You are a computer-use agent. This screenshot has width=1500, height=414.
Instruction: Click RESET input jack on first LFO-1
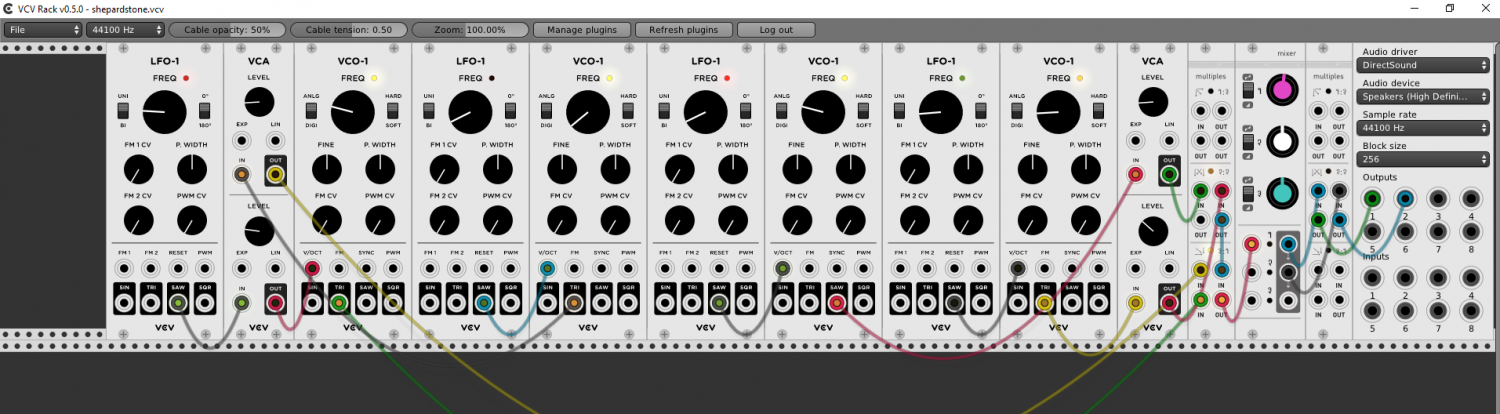coord(178,268)
